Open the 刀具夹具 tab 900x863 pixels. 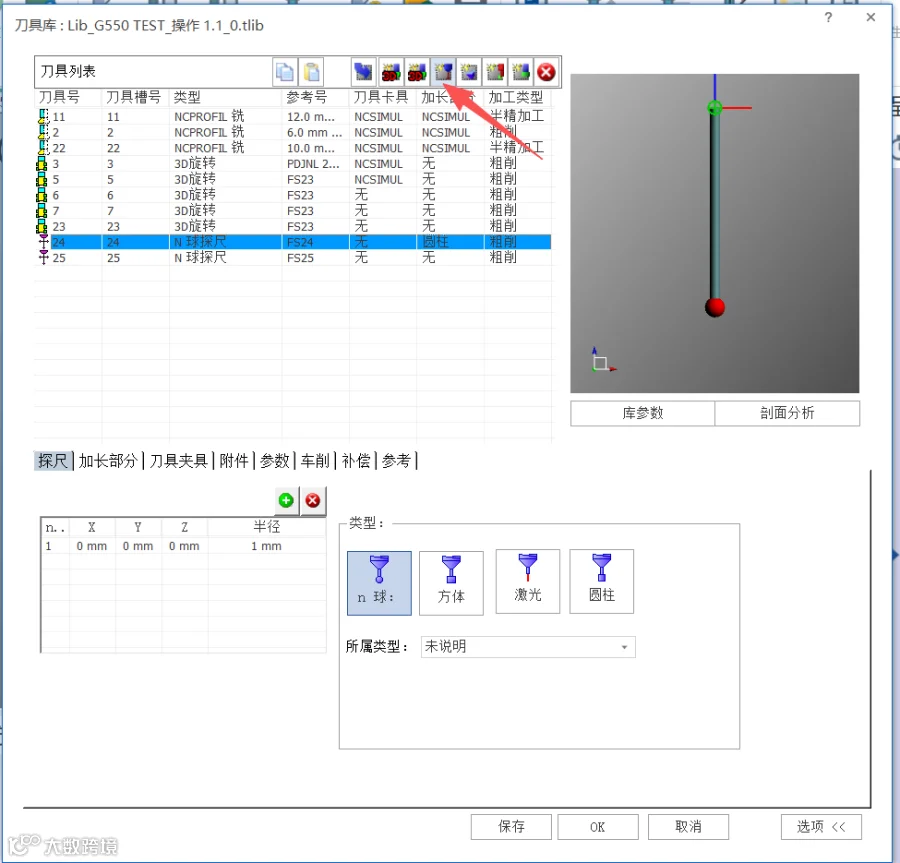pos(179,461)
